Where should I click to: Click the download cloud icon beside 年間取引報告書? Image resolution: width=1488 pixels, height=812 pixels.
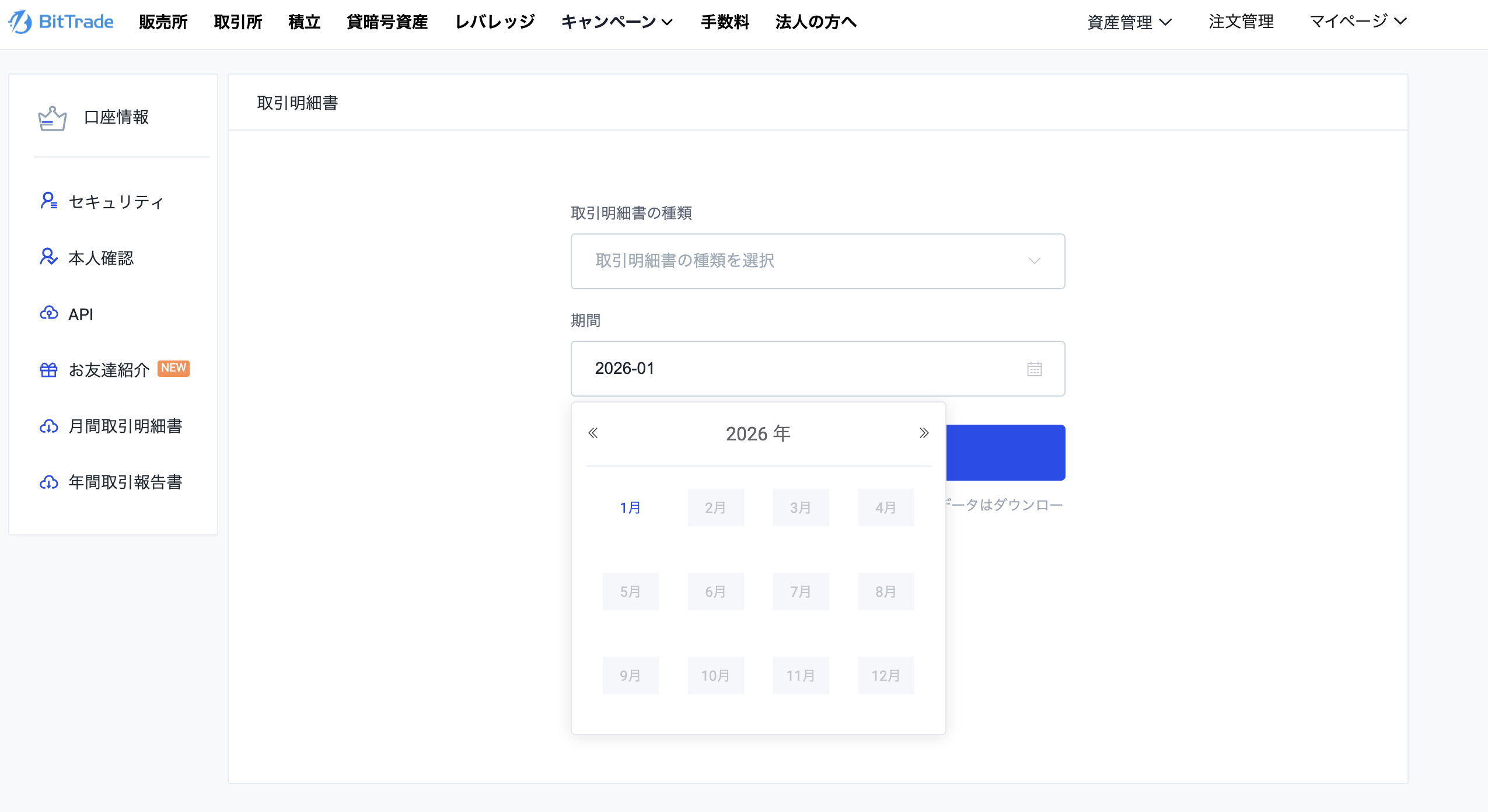coord(48,482)
